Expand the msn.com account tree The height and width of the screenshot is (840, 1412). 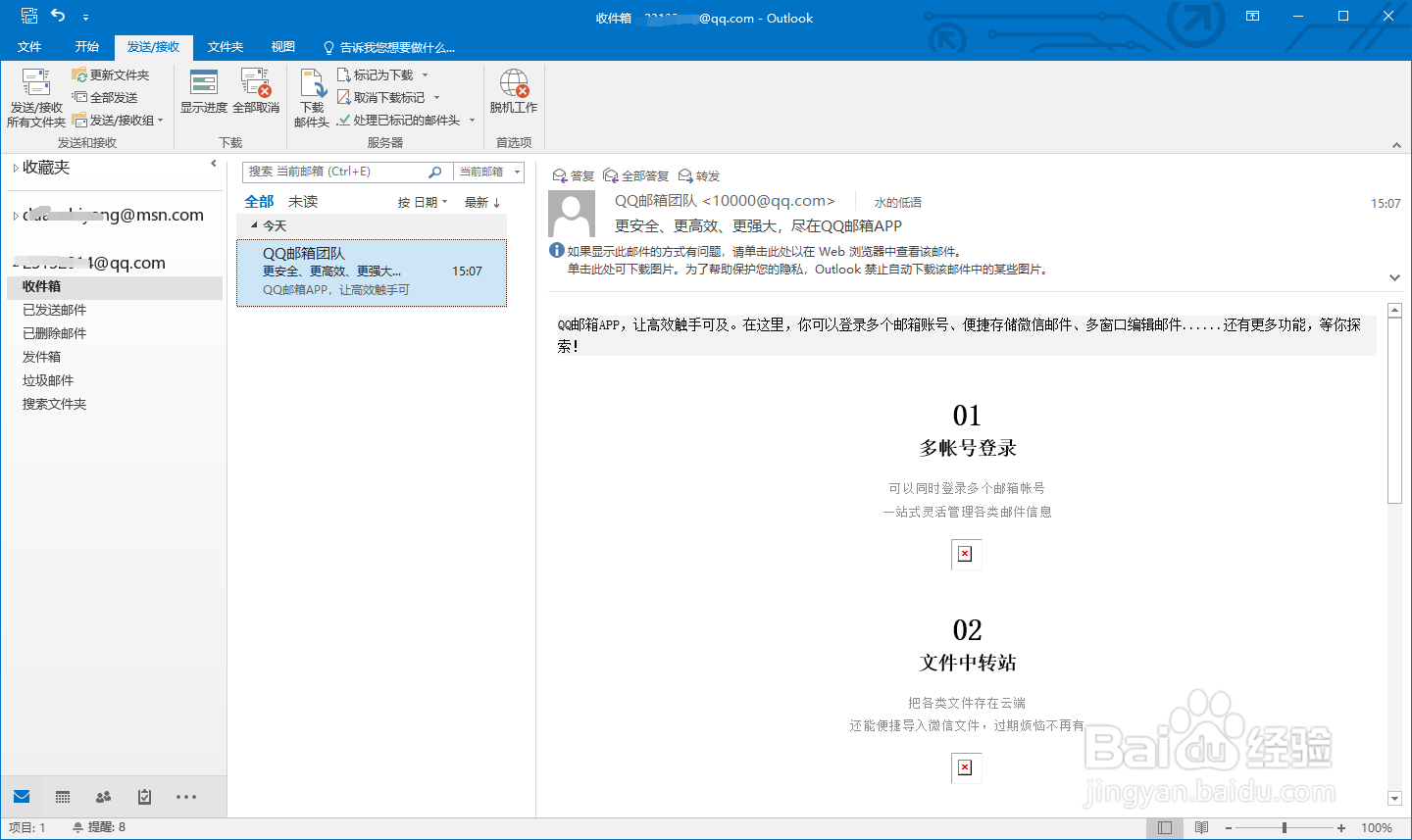coord(15,217)
